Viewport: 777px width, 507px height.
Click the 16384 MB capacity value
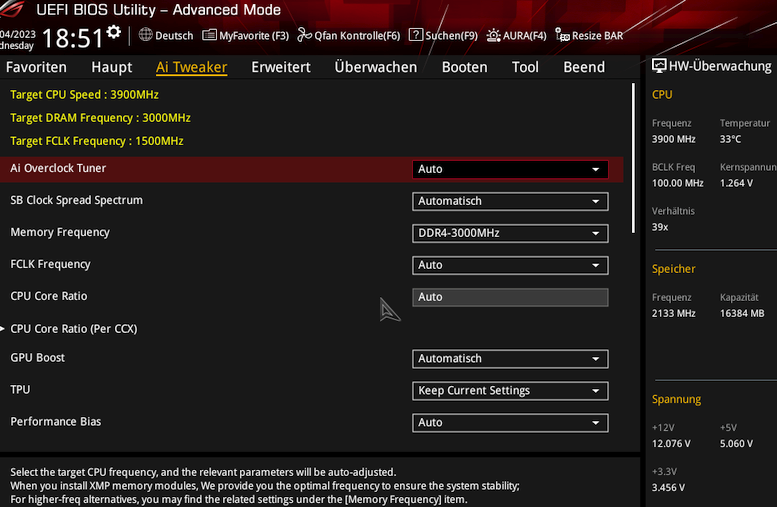(x=742, y=313)
